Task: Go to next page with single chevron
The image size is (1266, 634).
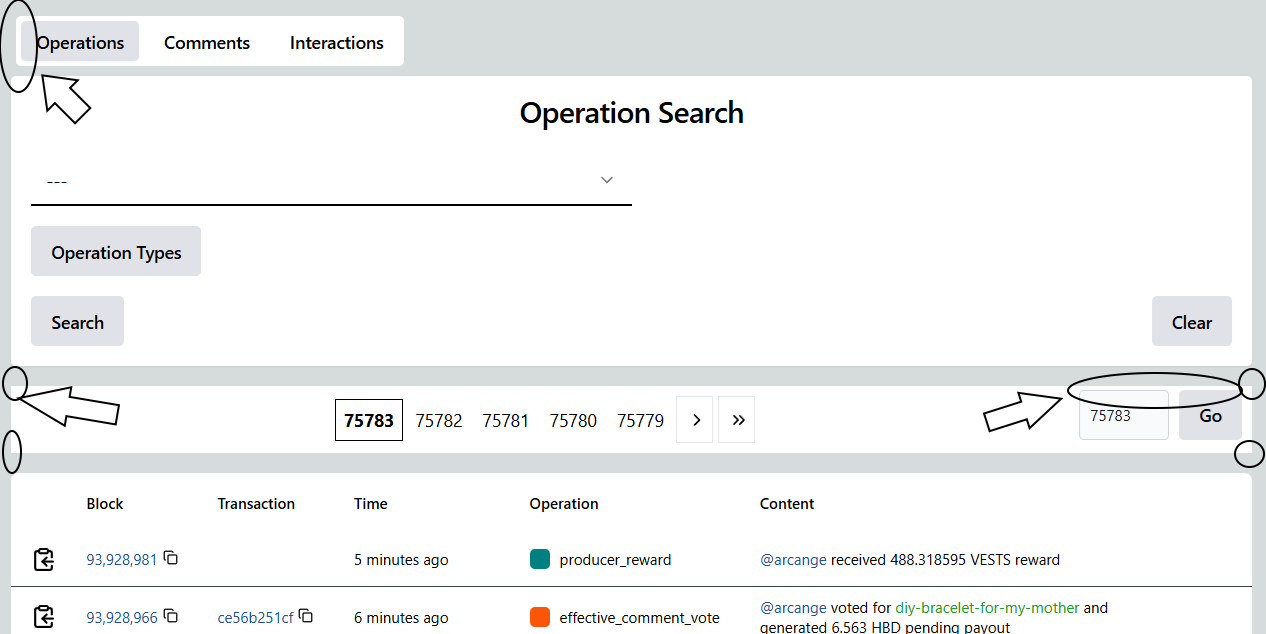Action: click(695, 420)
